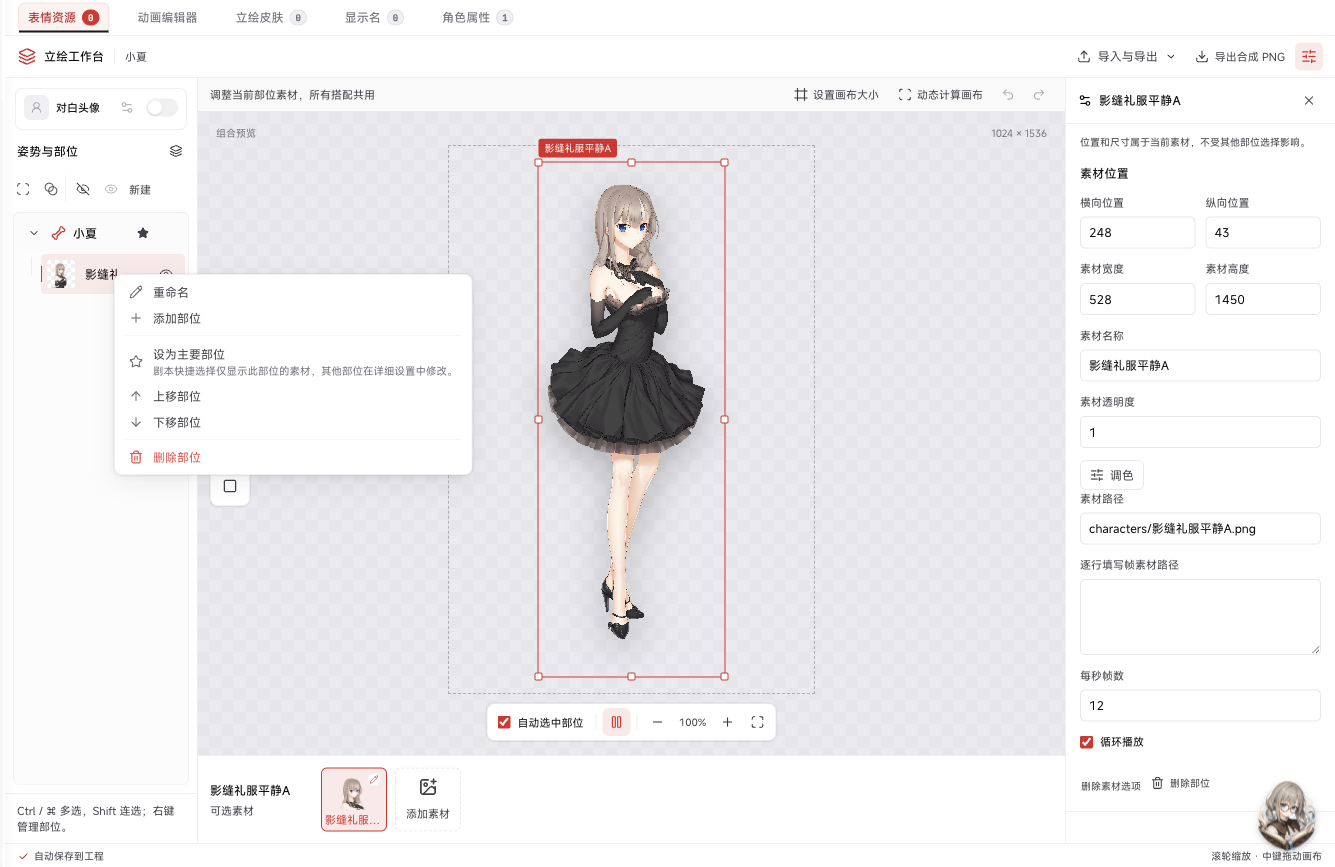The height and width of the screenshot is (867, 1335).
Task: Click the undo arrow icon
Action: 1008,95
